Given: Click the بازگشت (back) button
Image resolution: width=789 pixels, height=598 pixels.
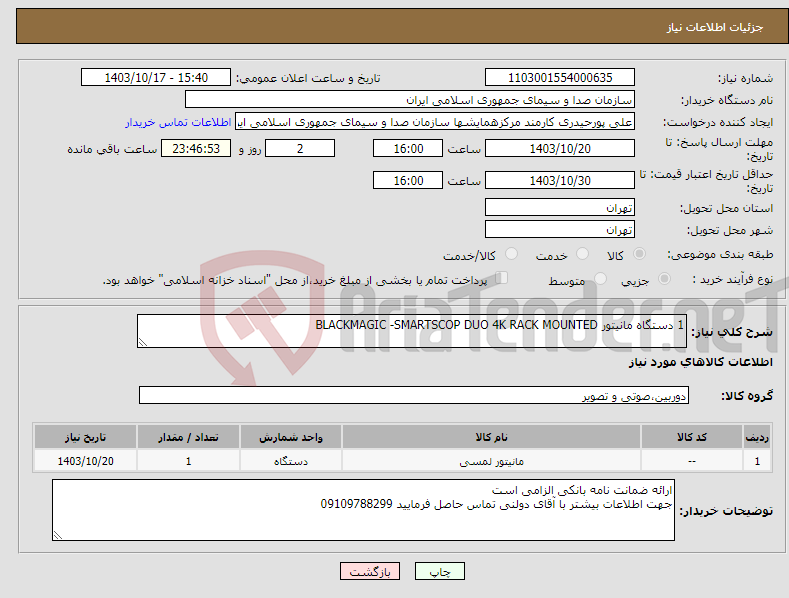Looking at the screenshot, I should click(370, 571).
